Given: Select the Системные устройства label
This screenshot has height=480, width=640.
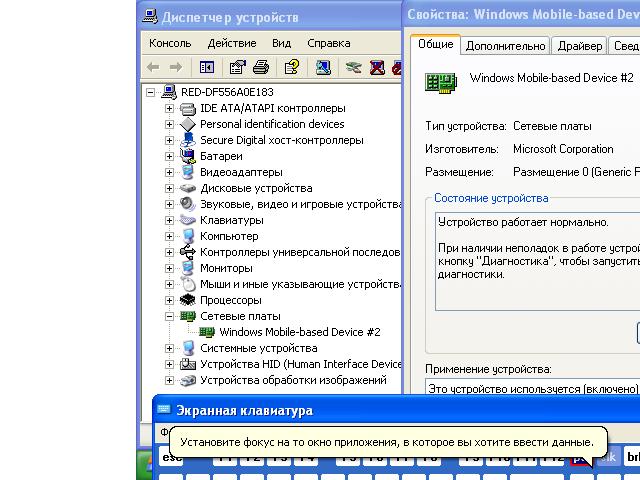Looking at the screenshot, I should (259, 348).
